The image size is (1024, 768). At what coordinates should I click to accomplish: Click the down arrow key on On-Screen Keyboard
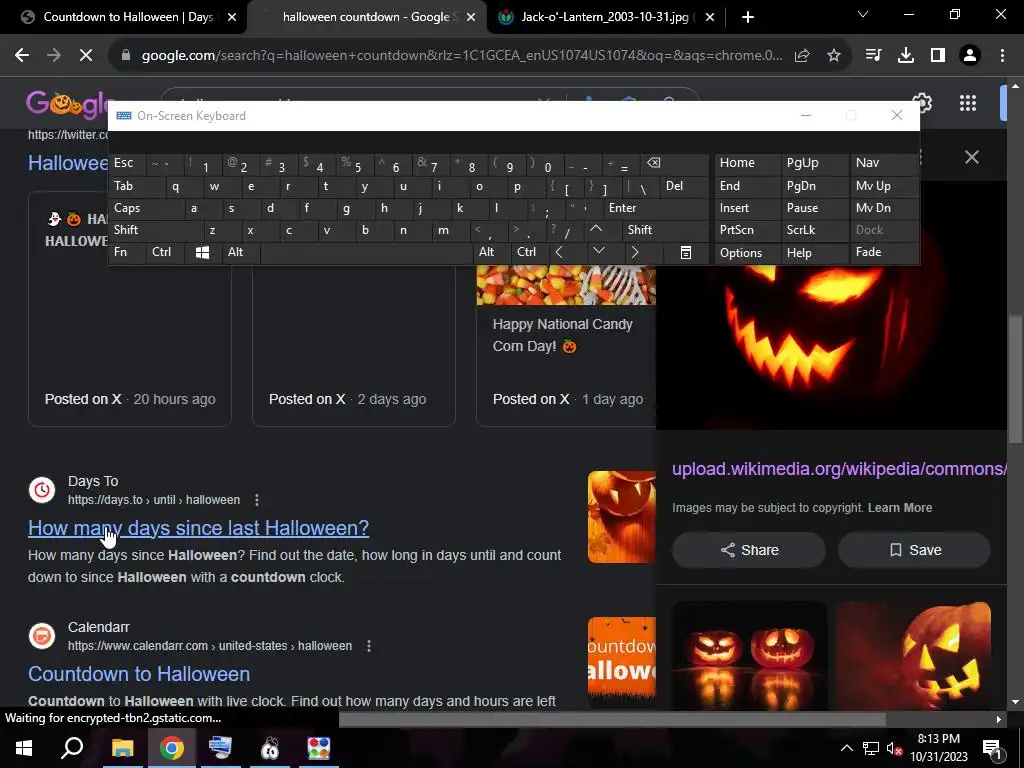click(598, 251)
